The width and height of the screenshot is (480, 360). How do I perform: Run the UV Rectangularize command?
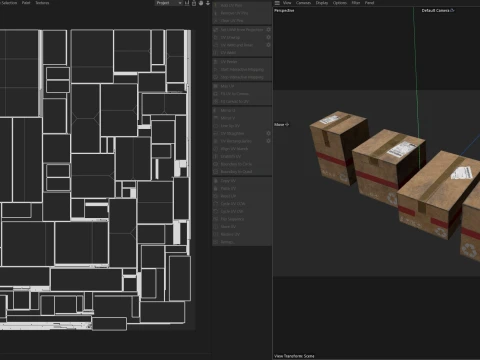pos(239,141)
